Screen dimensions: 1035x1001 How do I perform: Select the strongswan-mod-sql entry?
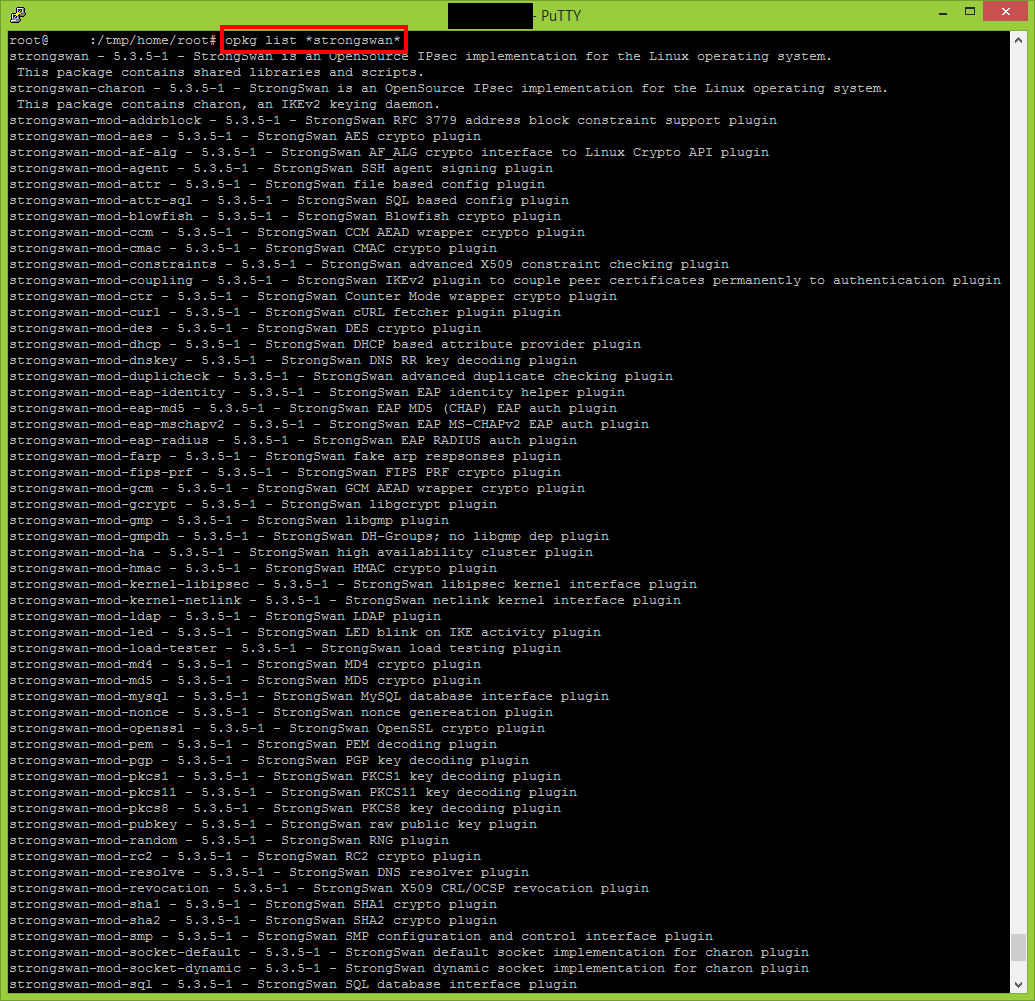(293, 984)
